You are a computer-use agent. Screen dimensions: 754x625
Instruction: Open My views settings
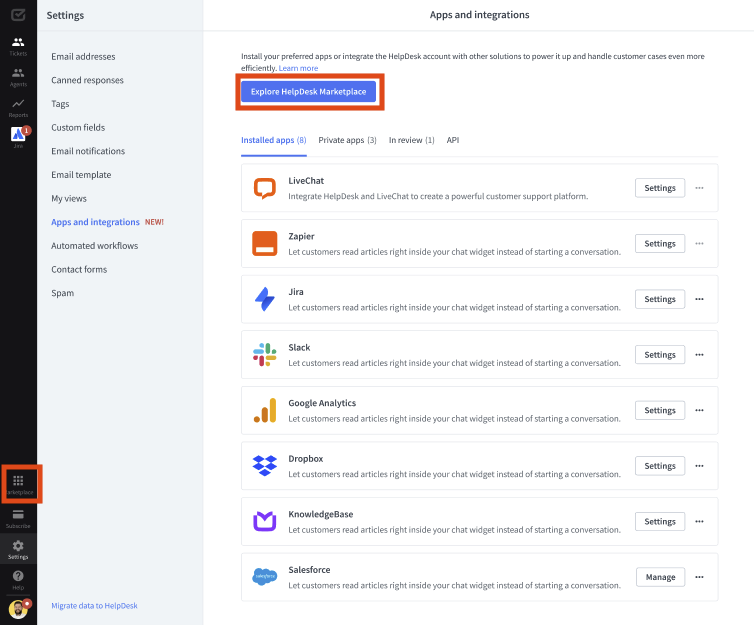pyautogui.click(x=69, y=198)
